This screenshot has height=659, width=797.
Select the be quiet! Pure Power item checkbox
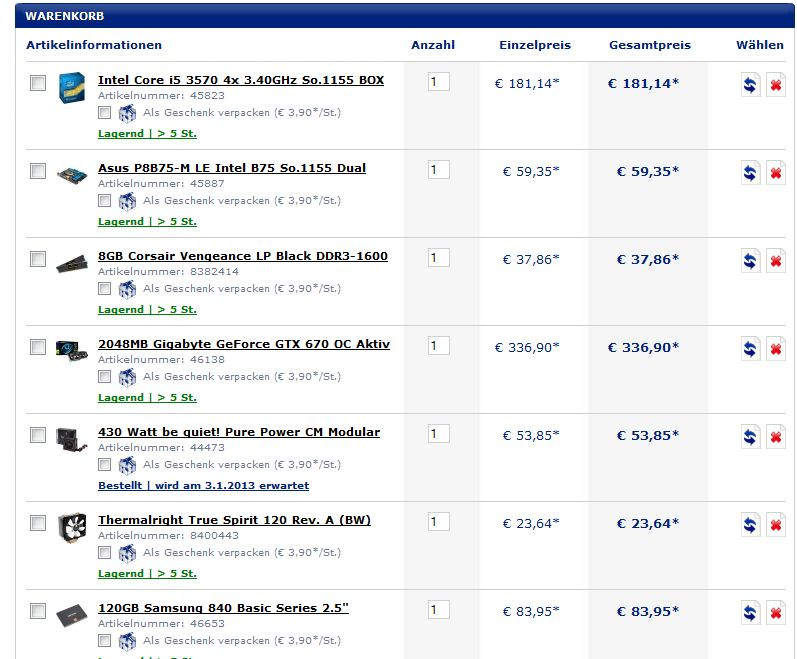(38, 435)
